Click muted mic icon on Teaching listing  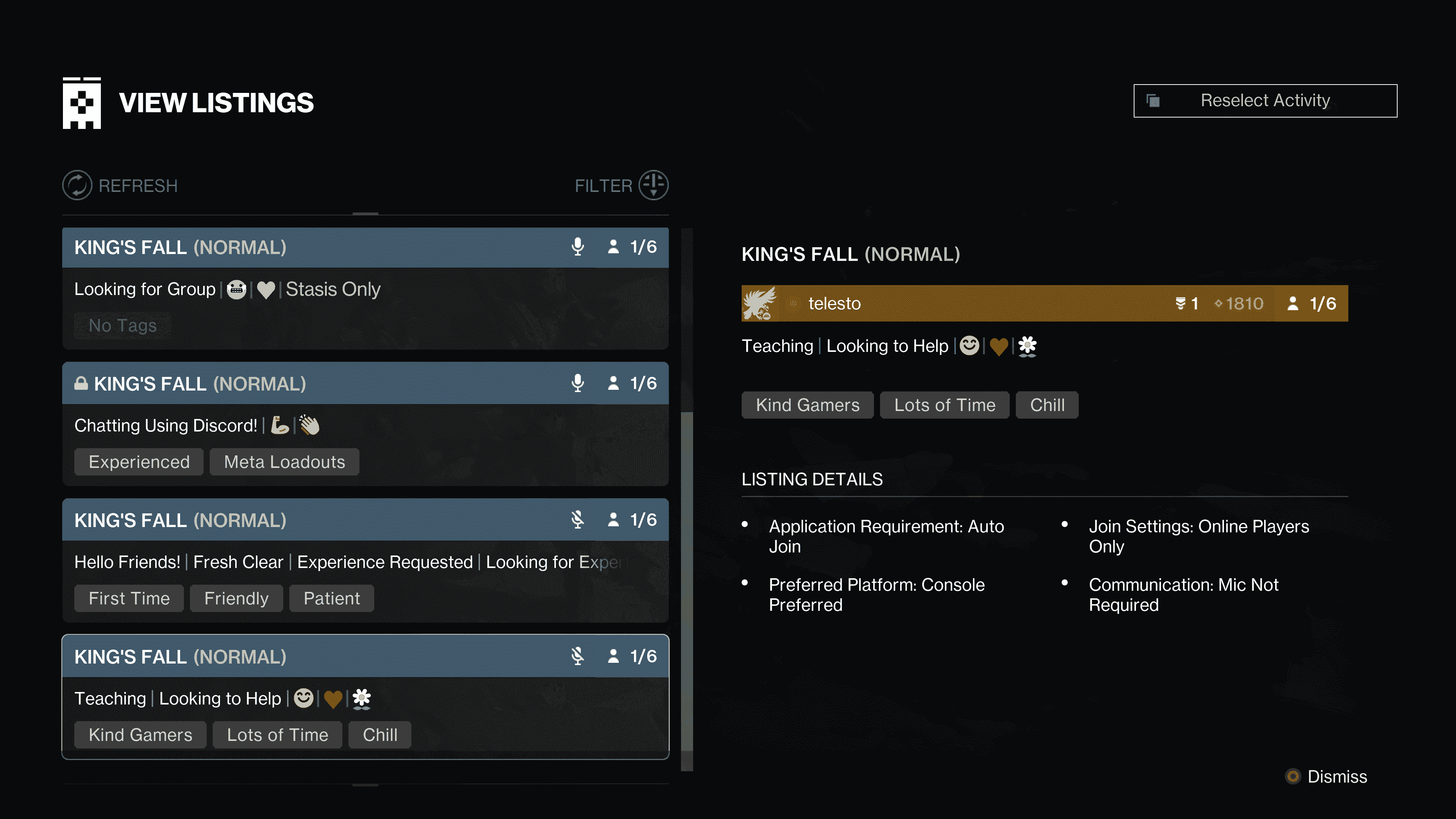577,656
